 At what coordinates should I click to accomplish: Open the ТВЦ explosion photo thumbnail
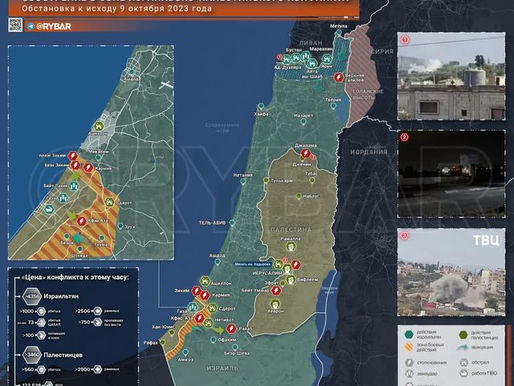(451, 272)
